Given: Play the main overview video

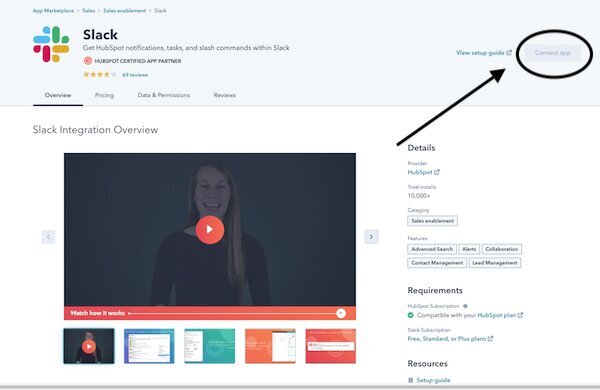Looking at the screenshot, I should (210, 229).
